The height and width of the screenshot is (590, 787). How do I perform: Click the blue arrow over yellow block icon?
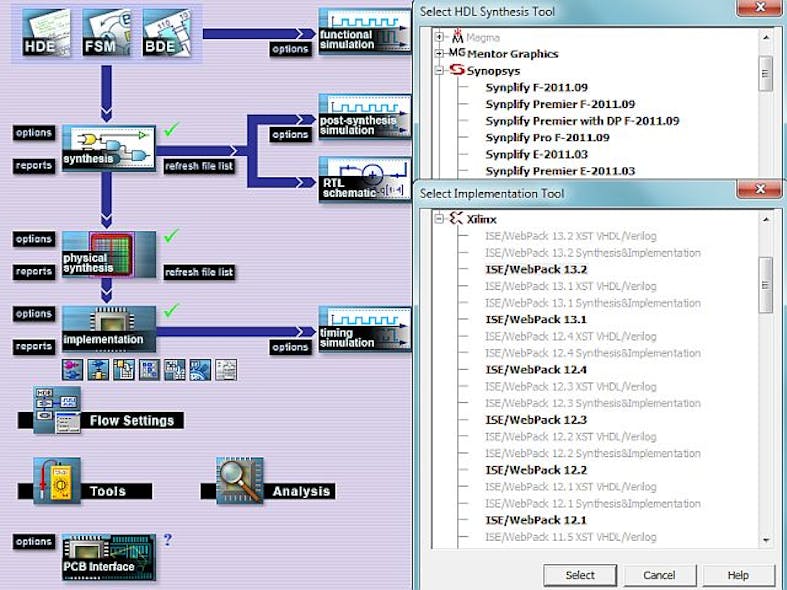[x=98, y=370]
